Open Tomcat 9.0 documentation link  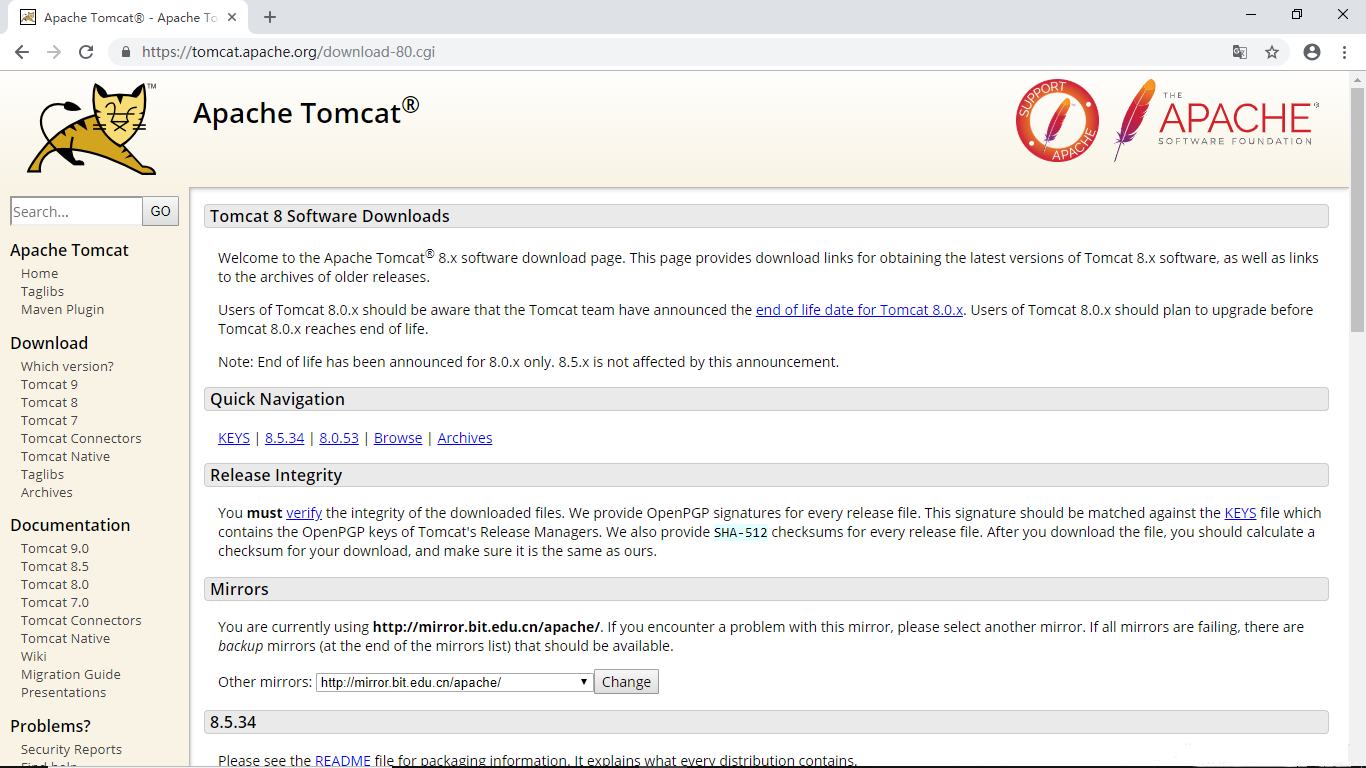pos(55,548)
